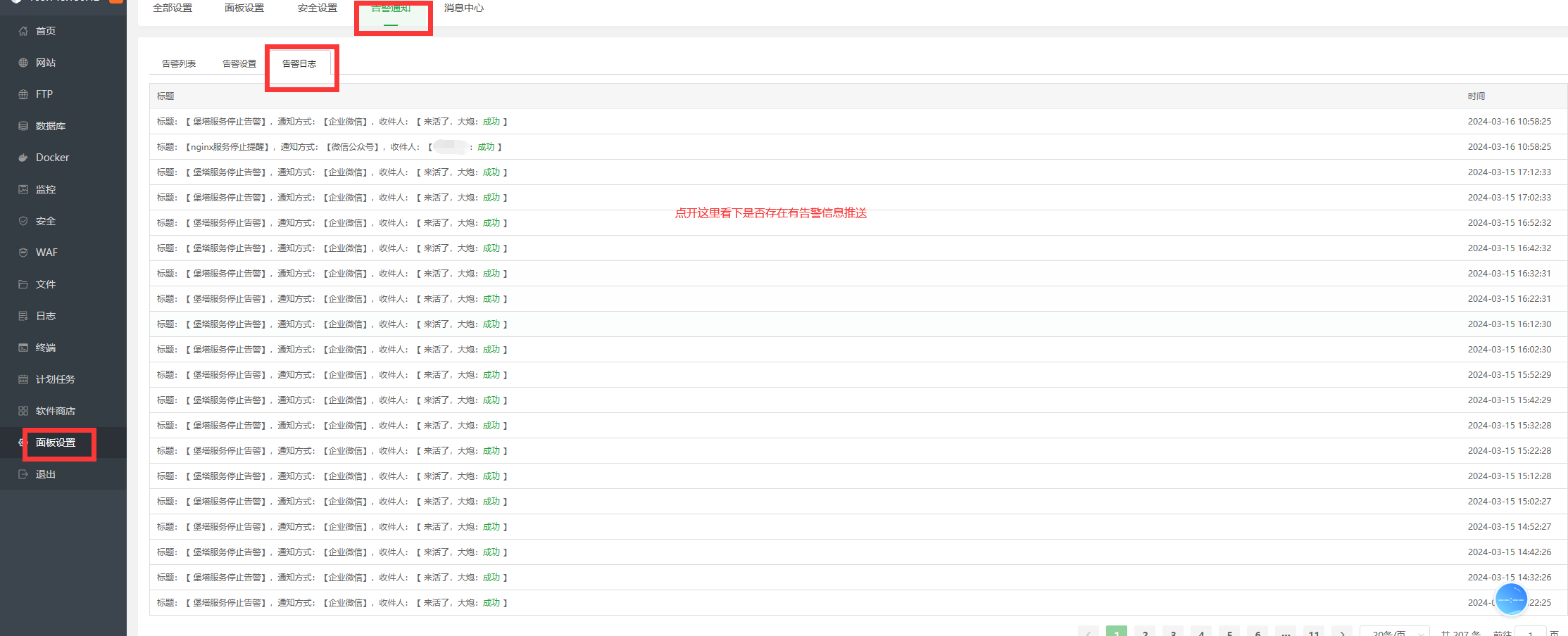1568x636 pixels.
Task: Click the go-to page number input
Action: pyautogui.click(x=1530, y=632)
